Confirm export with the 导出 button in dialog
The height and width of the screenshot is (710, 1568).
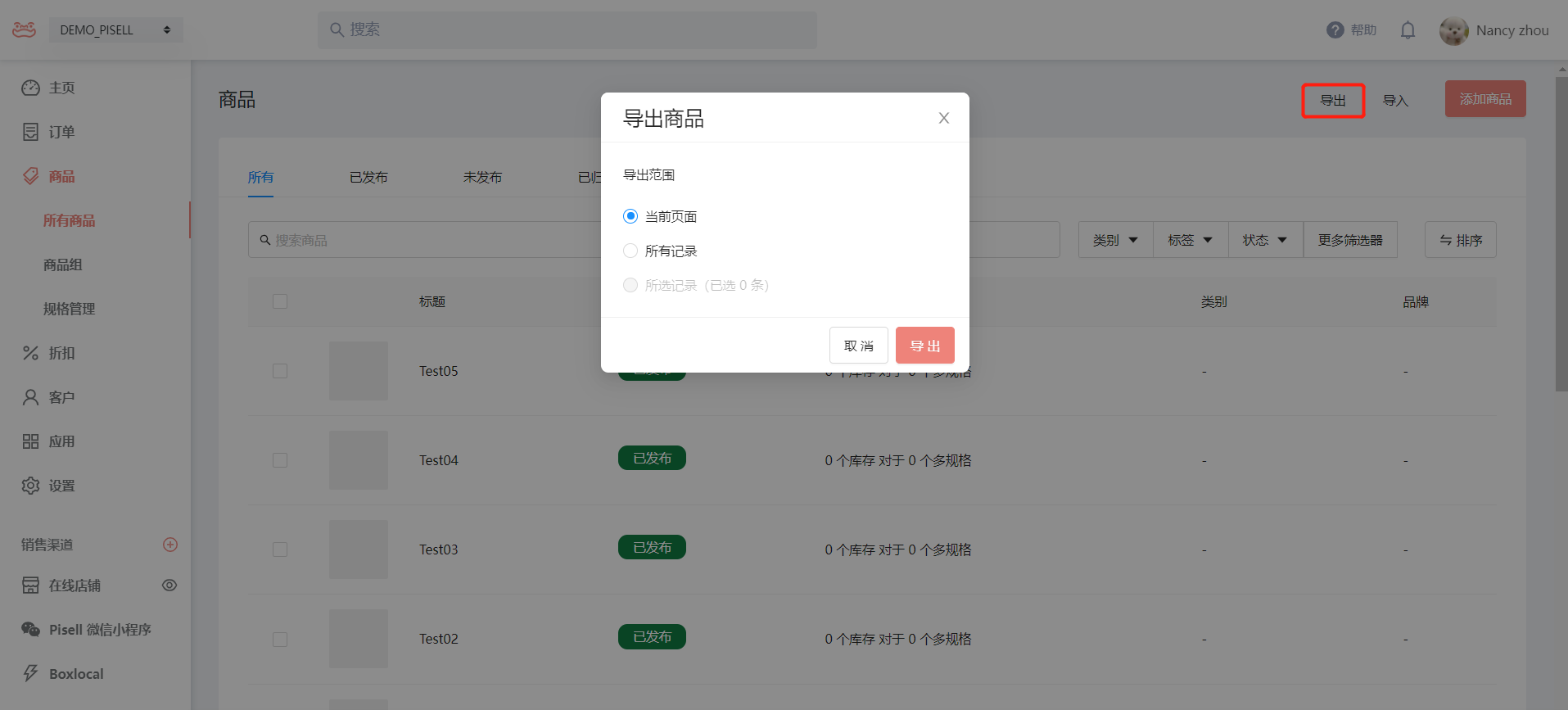[x=925, y=346]
